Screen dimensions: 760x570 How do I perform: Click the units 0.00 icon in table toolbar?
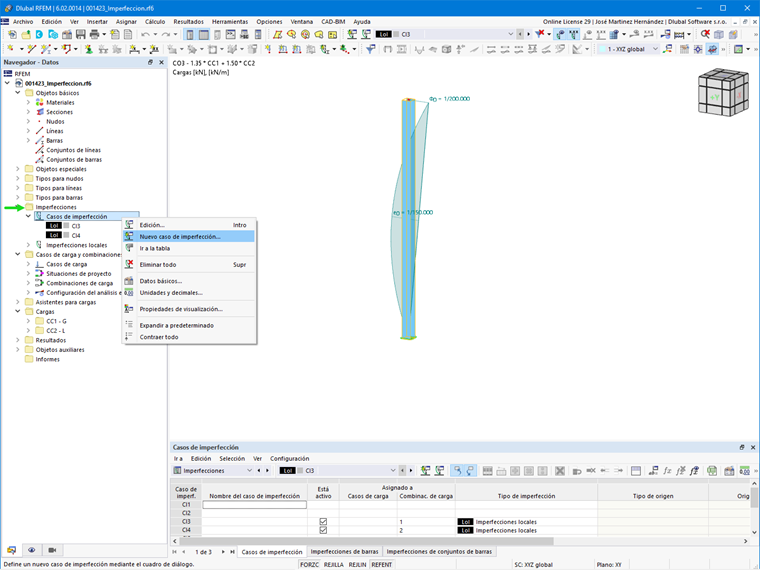744,471
